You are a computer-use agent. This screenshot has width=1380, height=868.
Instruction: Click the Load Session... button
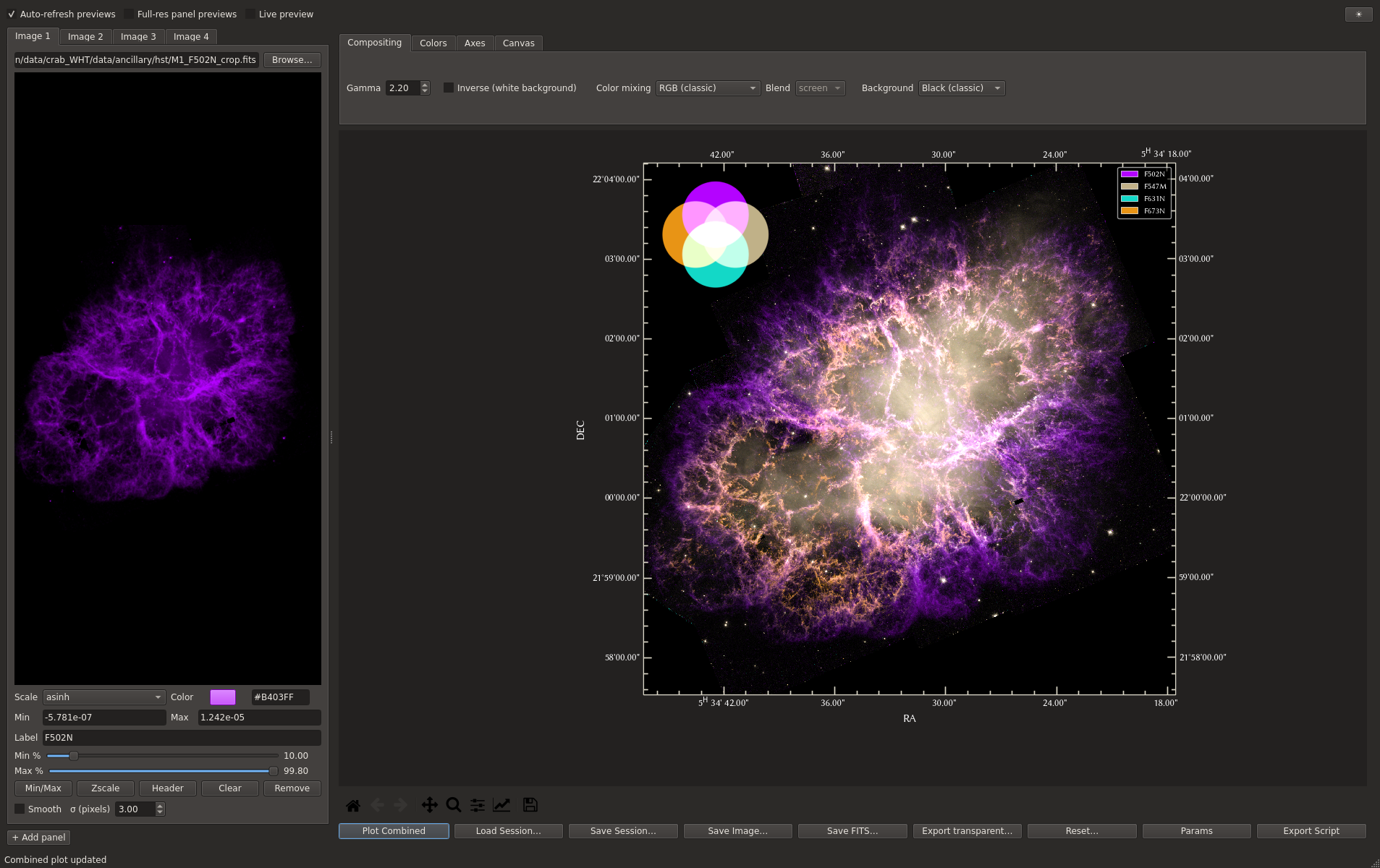coord(509,831)
